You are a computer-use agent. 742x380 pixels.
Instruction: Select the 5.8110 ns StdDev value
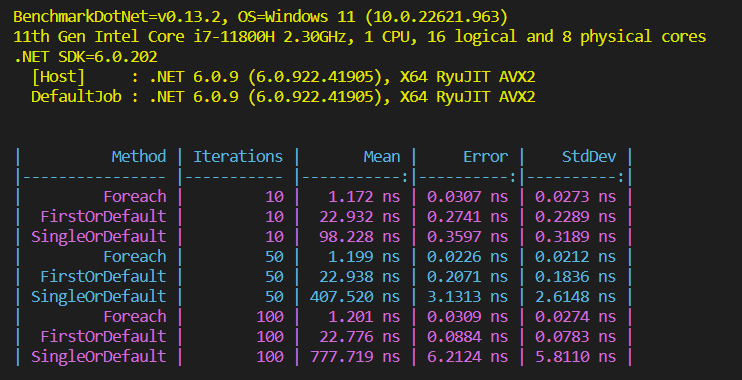[x=575, y=356]
